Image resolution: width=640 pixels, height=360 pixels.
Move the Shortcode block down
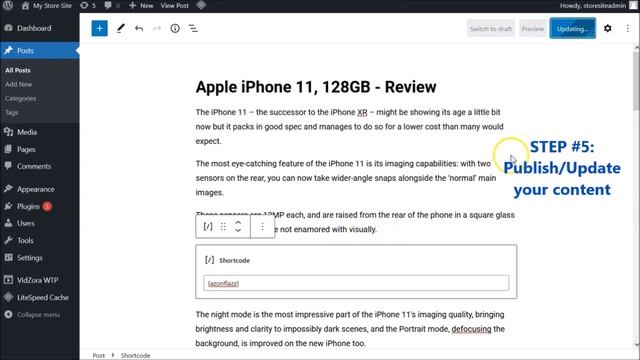(238, 231)
